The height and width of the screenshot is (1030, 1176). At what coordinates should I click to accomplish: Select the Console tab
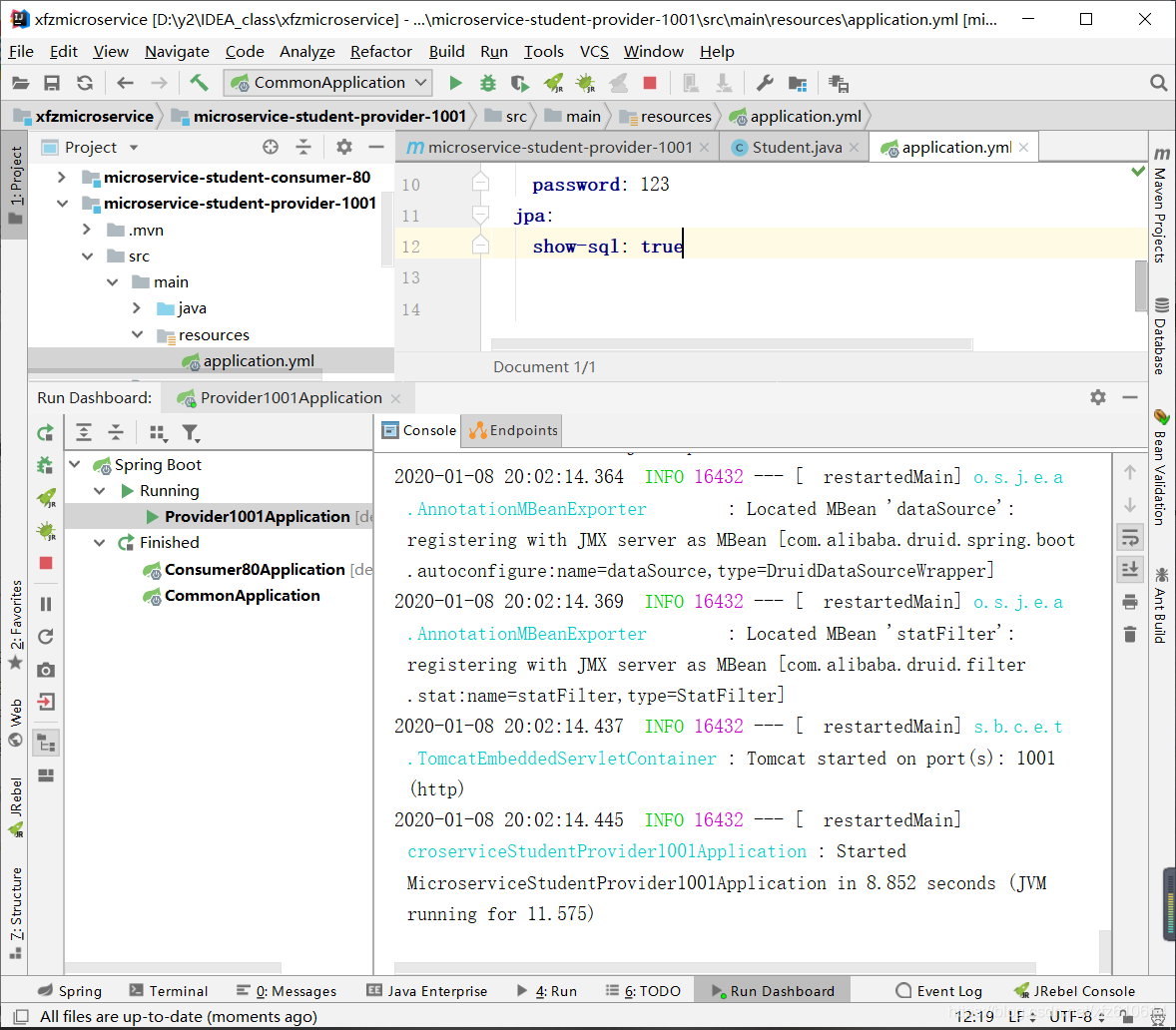419,430
